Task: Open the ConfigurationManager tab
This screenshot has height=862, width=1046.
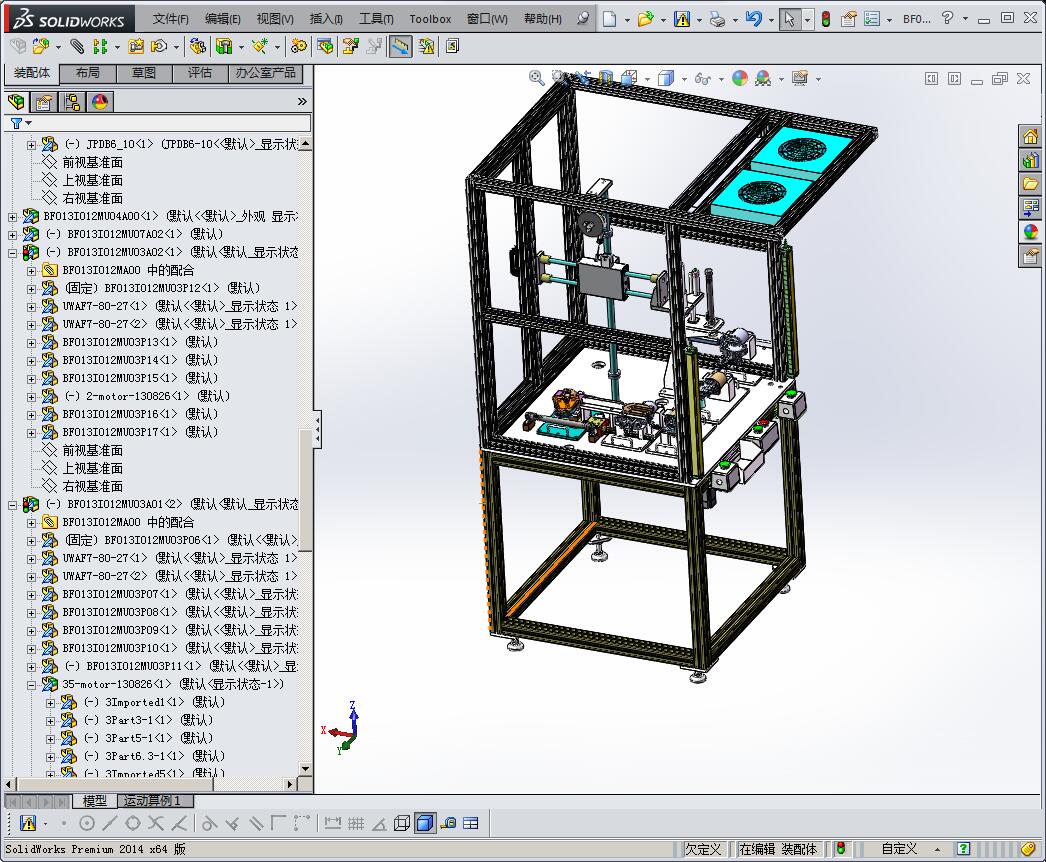Action: pyautogui.click(x=72, y=102)
